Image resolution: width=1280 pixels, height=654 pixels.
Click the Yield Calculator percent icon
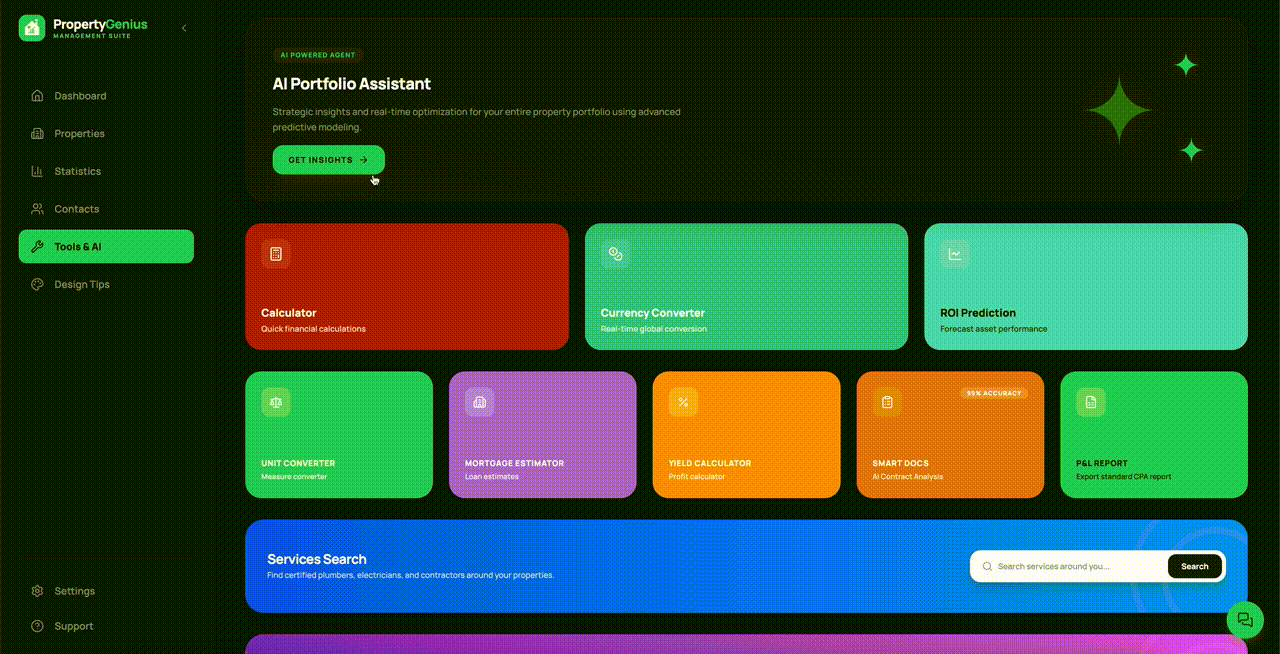click(684, 402)
